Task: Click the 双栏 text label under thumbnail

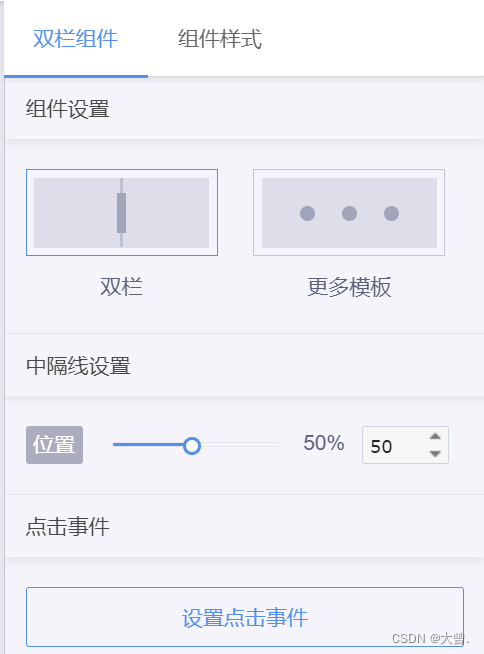Action: [121, 287]
